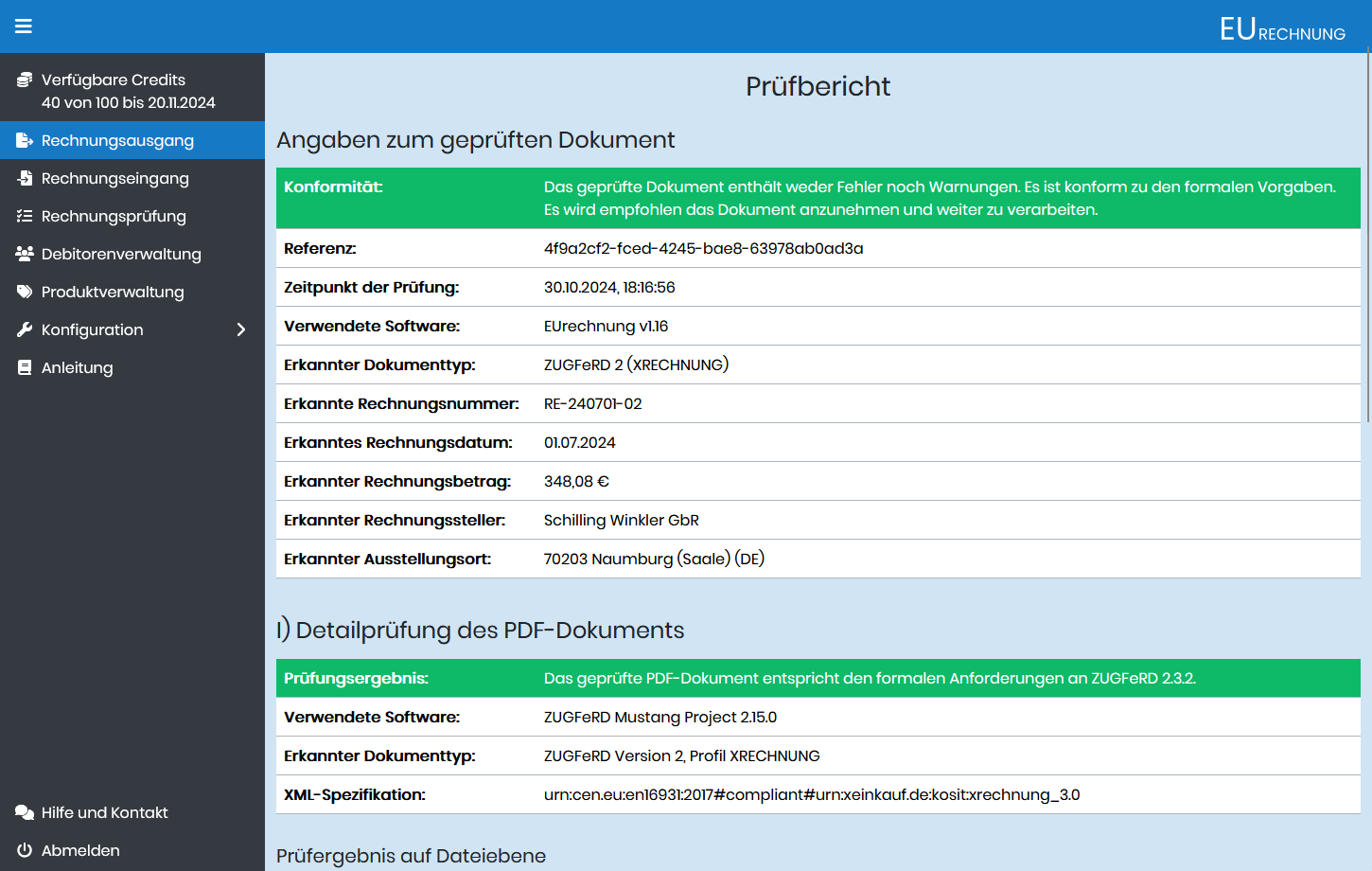The image size is (1372, 871).
Task: Expand the Konfiguration submenu chevron
Action: click(241, 329)
